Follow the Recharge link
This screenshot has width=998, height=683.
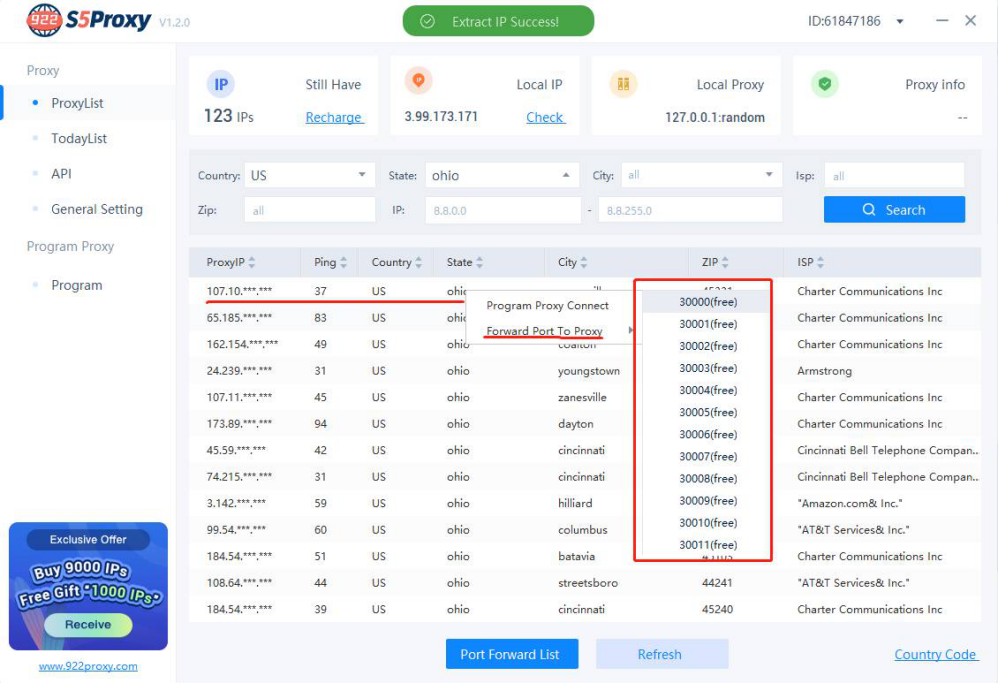pos(333,117)
